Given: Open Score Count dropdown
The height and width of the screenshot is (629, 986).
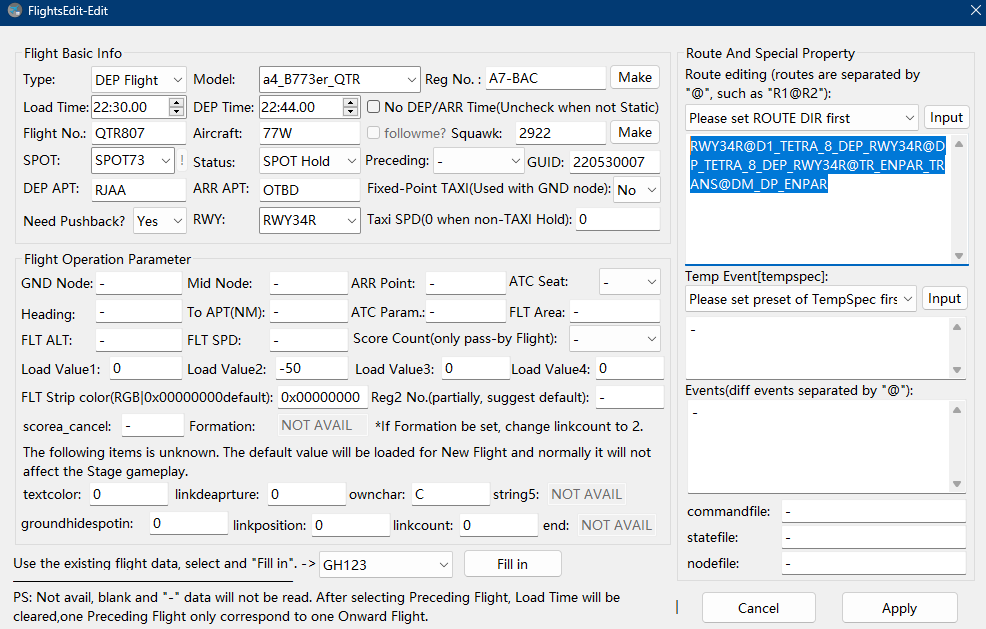Looking at the screenshot, I should pos(615,339).
